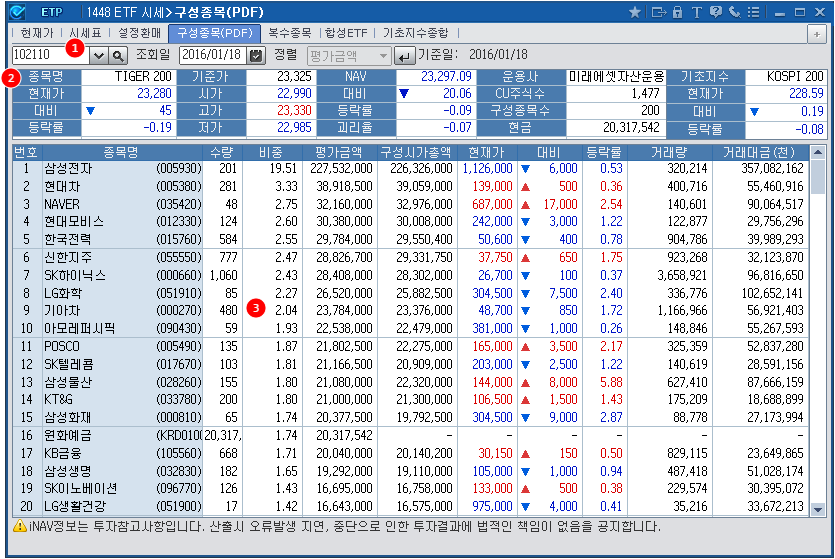This screenshot has width=835, height=559.
Task: Open the font size T icon
Action: point(696,12)
